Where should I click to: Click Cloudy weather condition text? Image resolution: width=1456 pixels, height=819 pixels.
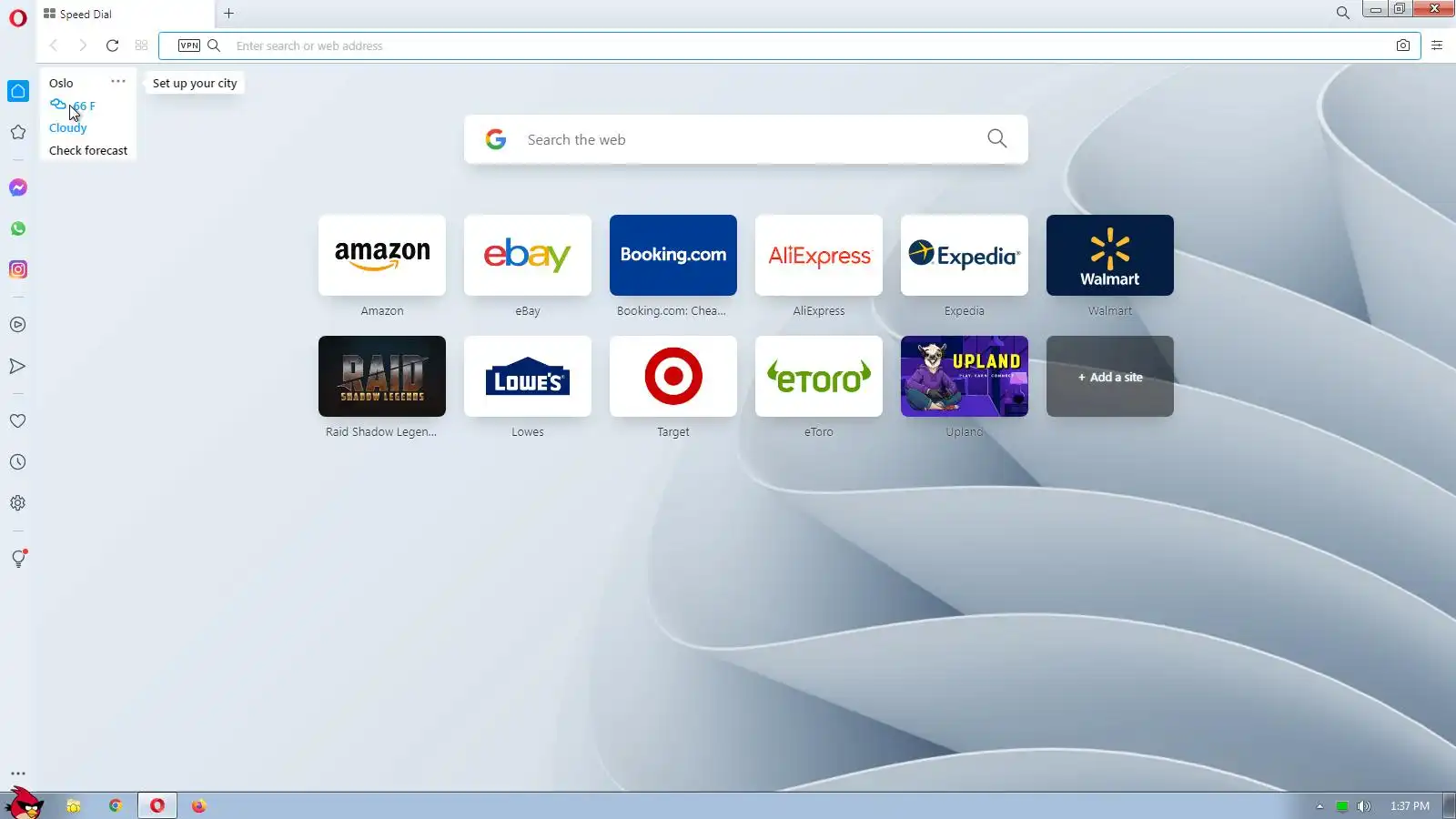coord(68,128)
